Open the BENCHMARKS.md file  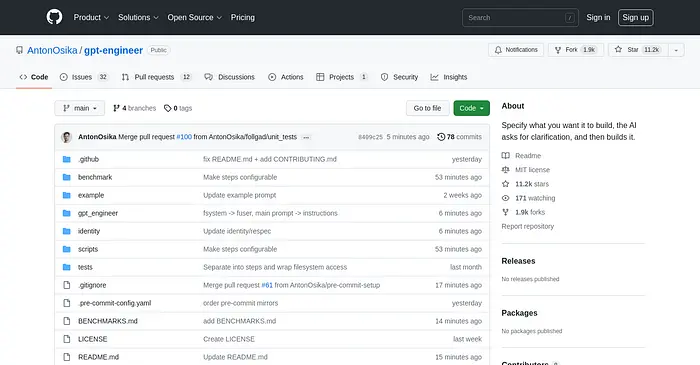coord(108,321)
